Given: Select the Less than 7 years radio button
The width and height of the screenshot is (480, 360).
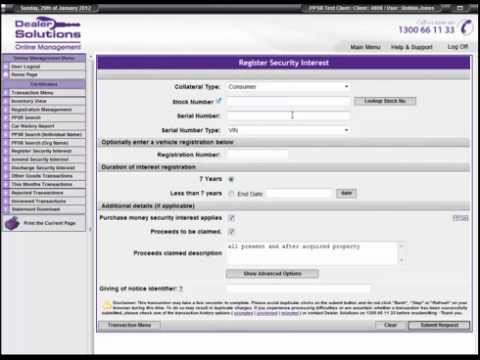Looking at the screenshot, I should pos(231,194).
